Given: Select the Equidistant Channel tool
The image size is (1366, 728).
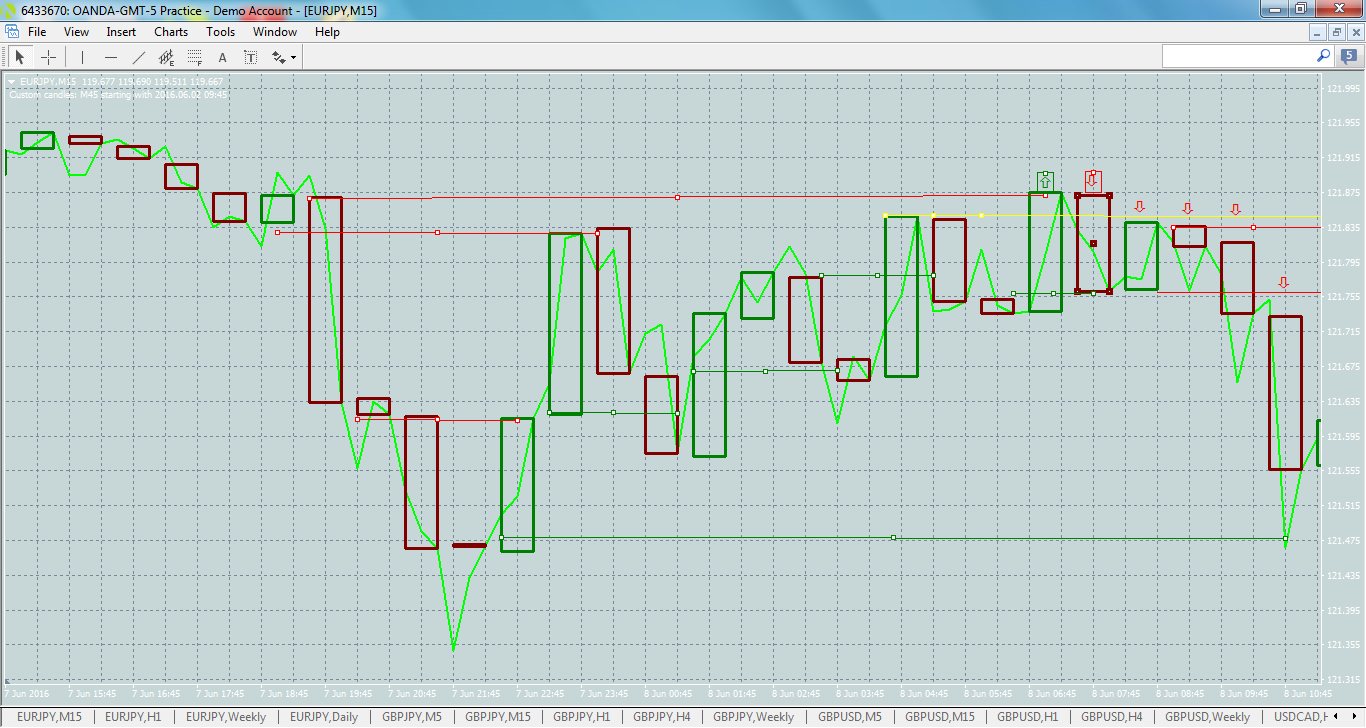Looking at the screenshot, I should pyautogui.click(x=166, y=57).
